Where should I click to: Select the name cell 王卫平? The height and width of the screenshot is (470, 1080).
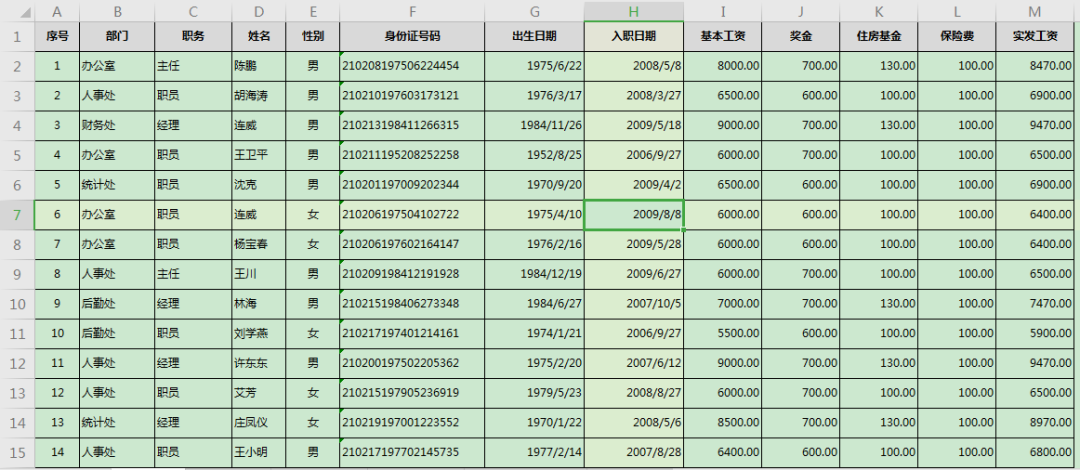[x=259, y=155]
